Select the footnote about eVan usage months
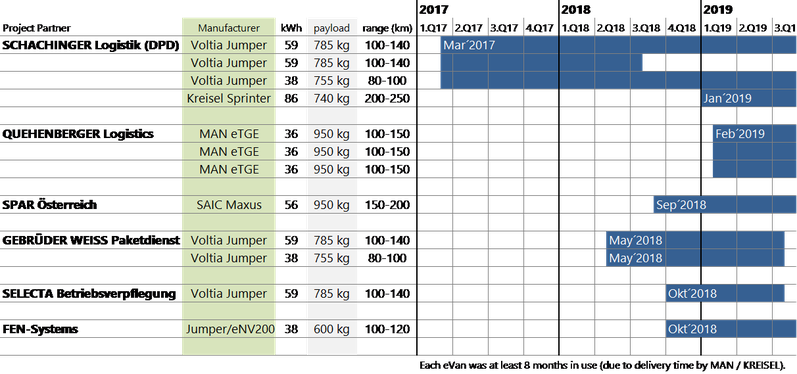The image size is (797, 374). [x=602, y=365]
